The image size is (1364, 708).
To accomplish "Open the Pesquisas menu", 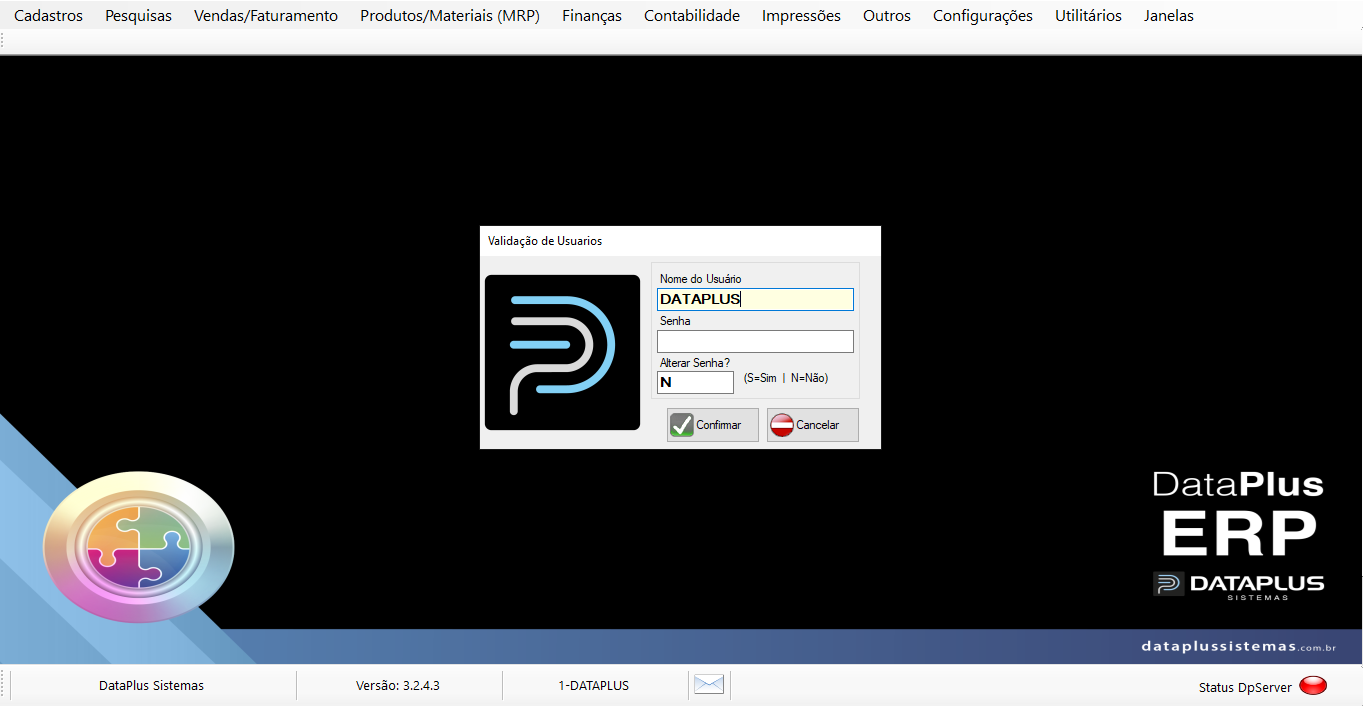I will coord(139,16).
